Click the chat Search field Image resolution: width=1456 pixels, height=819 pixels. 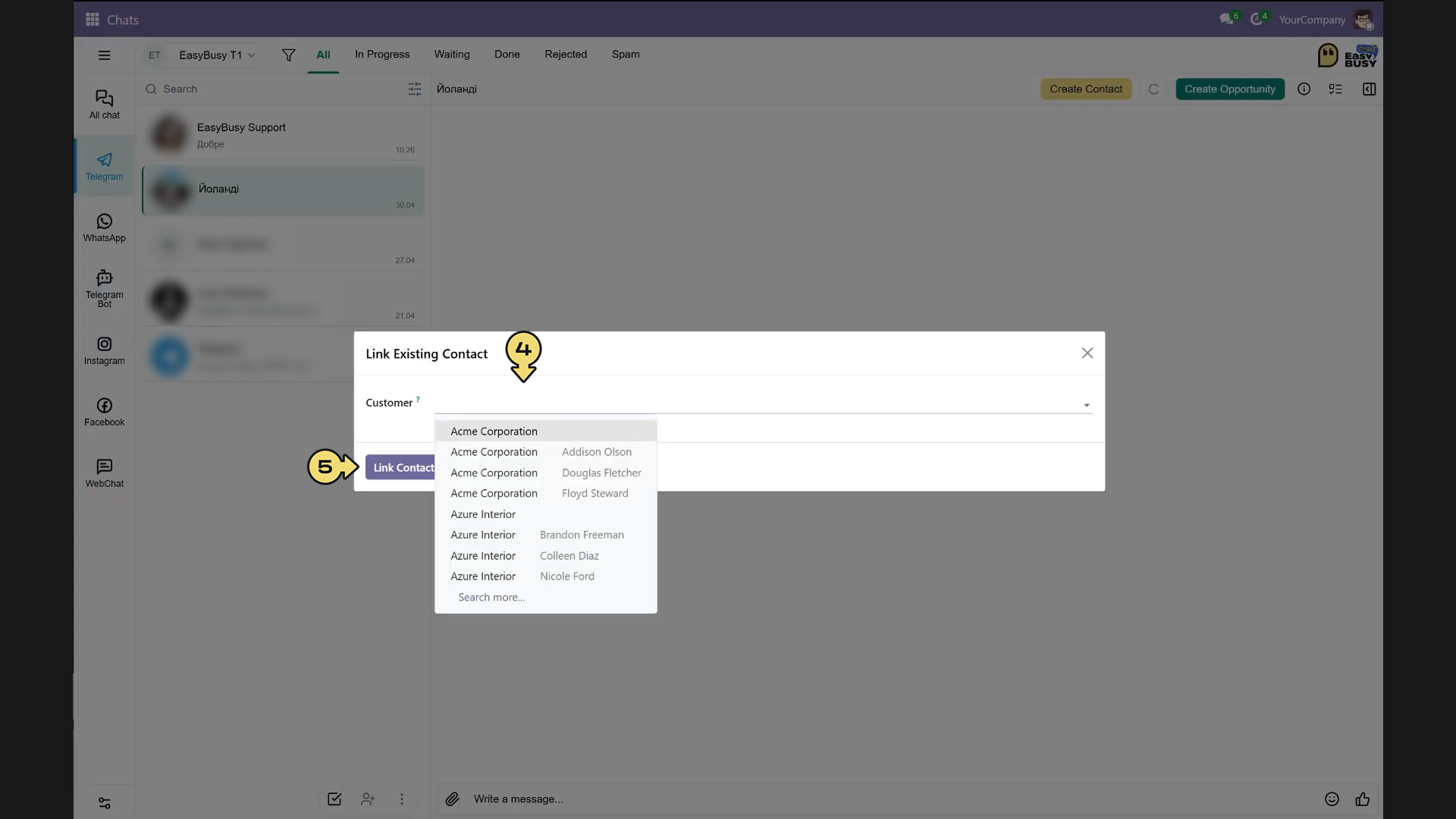click(x=273, y=89)
